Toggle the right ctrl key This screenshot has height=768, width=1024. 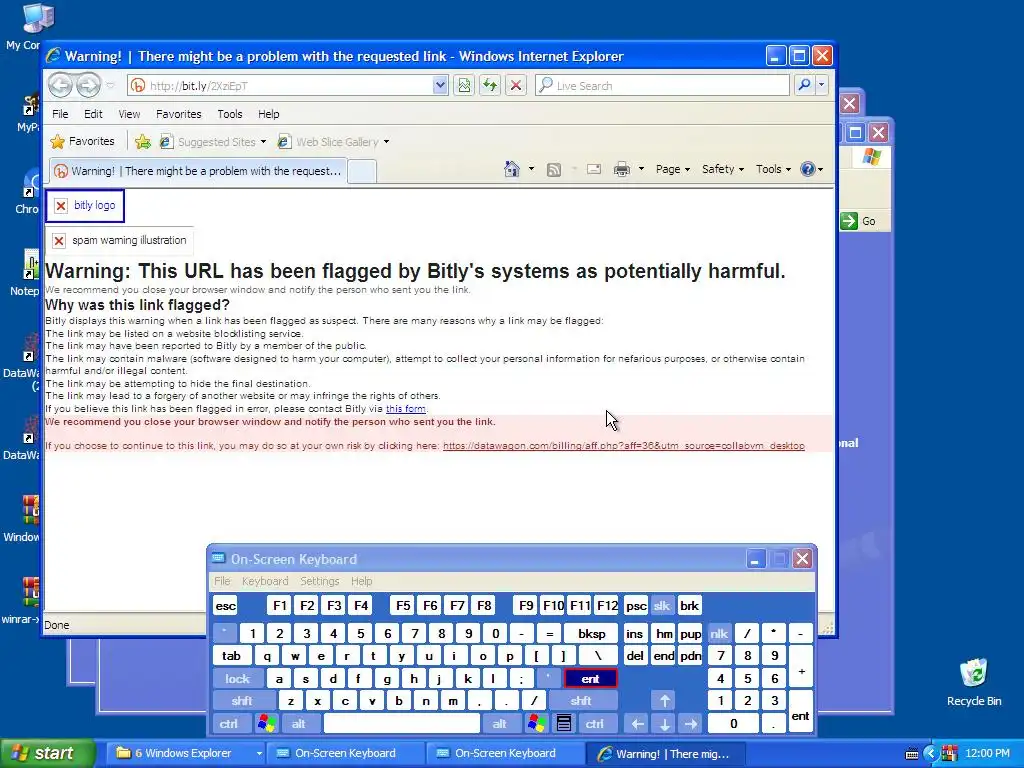click(594, 724)
